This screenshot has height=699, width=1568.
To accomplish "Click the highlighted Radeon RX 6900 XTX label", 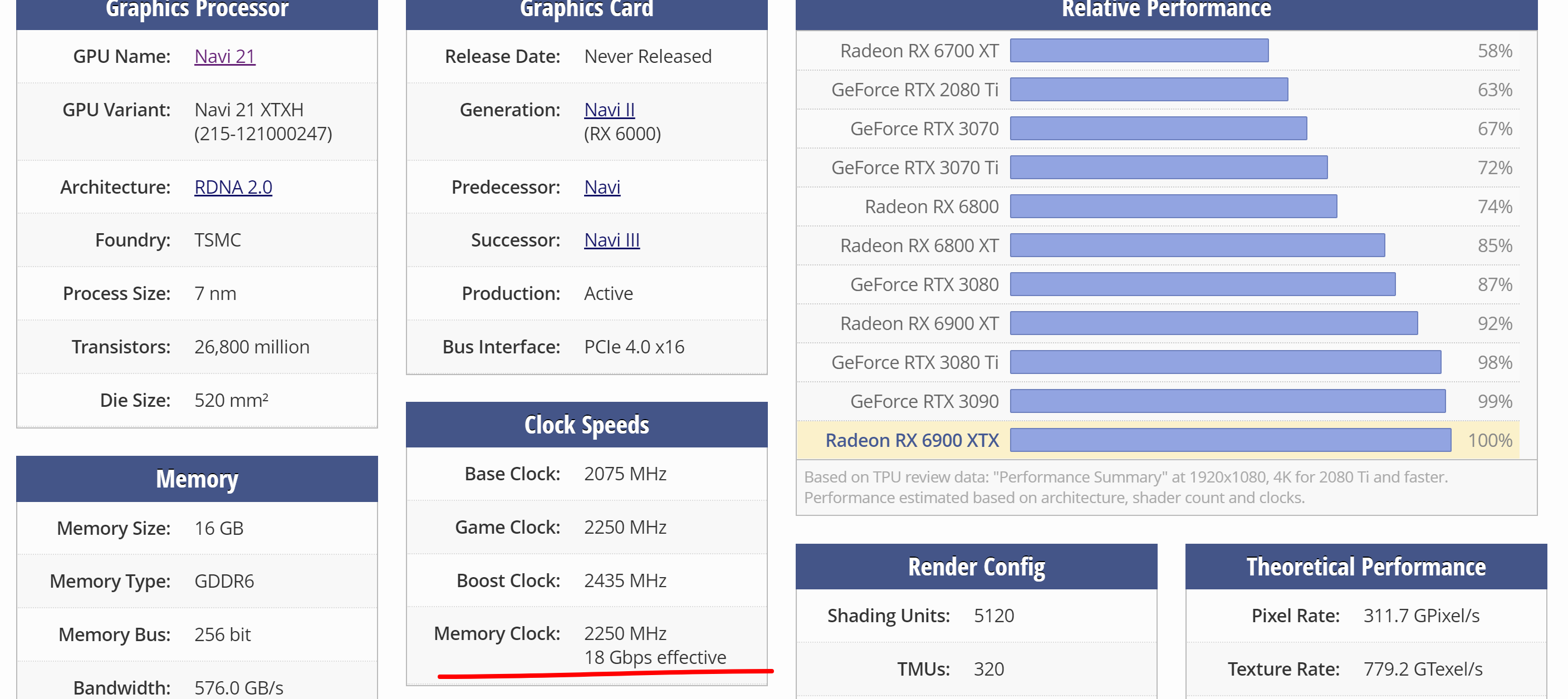I will tap(911, 440).
